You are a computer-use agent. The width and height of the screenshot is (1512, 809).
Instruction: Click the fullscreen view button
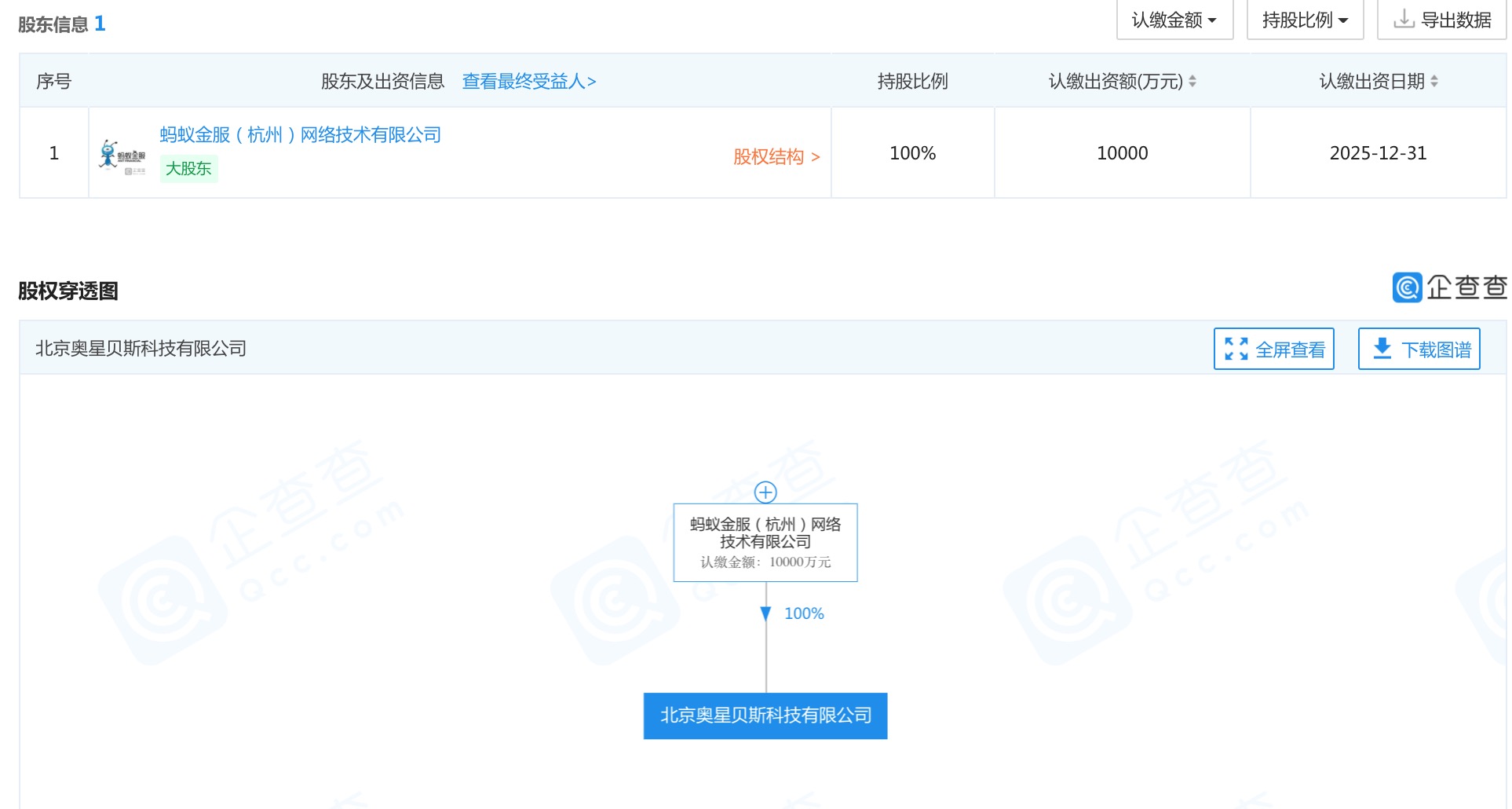coord(1273,350)
